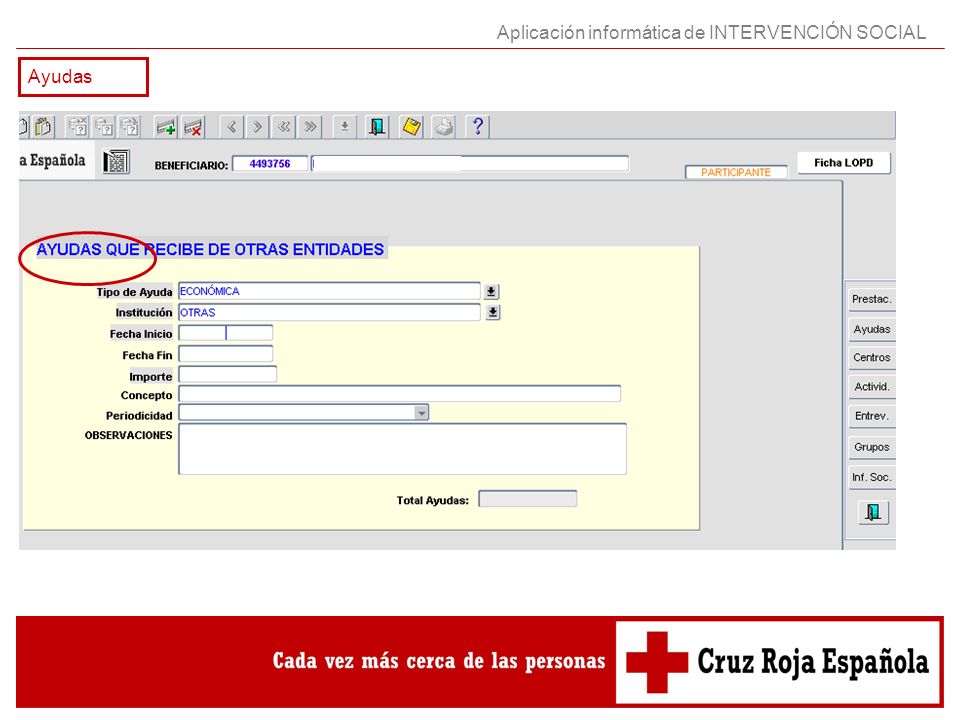The width and height of the screenshot is (960, 720).
Task: Open the Inf. Soc. side tab
Action: click(871, 478)
